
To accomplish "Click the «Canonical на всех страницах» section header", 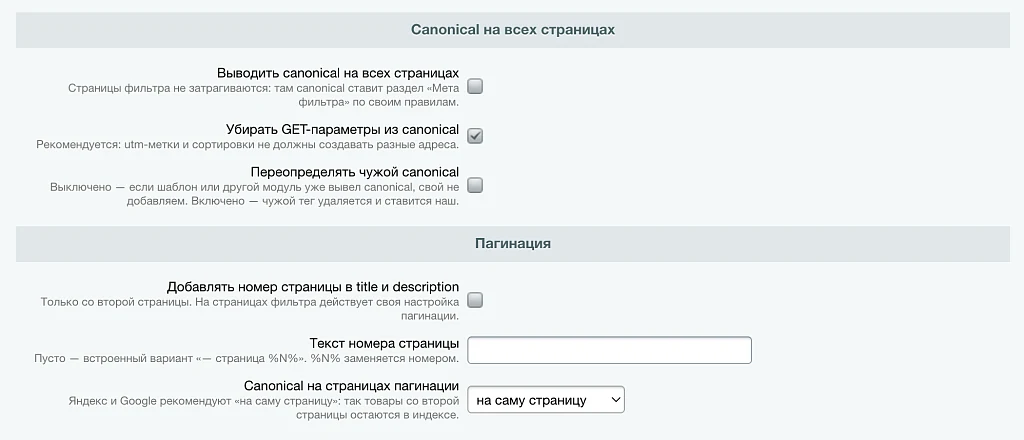I will pos(513,30).
